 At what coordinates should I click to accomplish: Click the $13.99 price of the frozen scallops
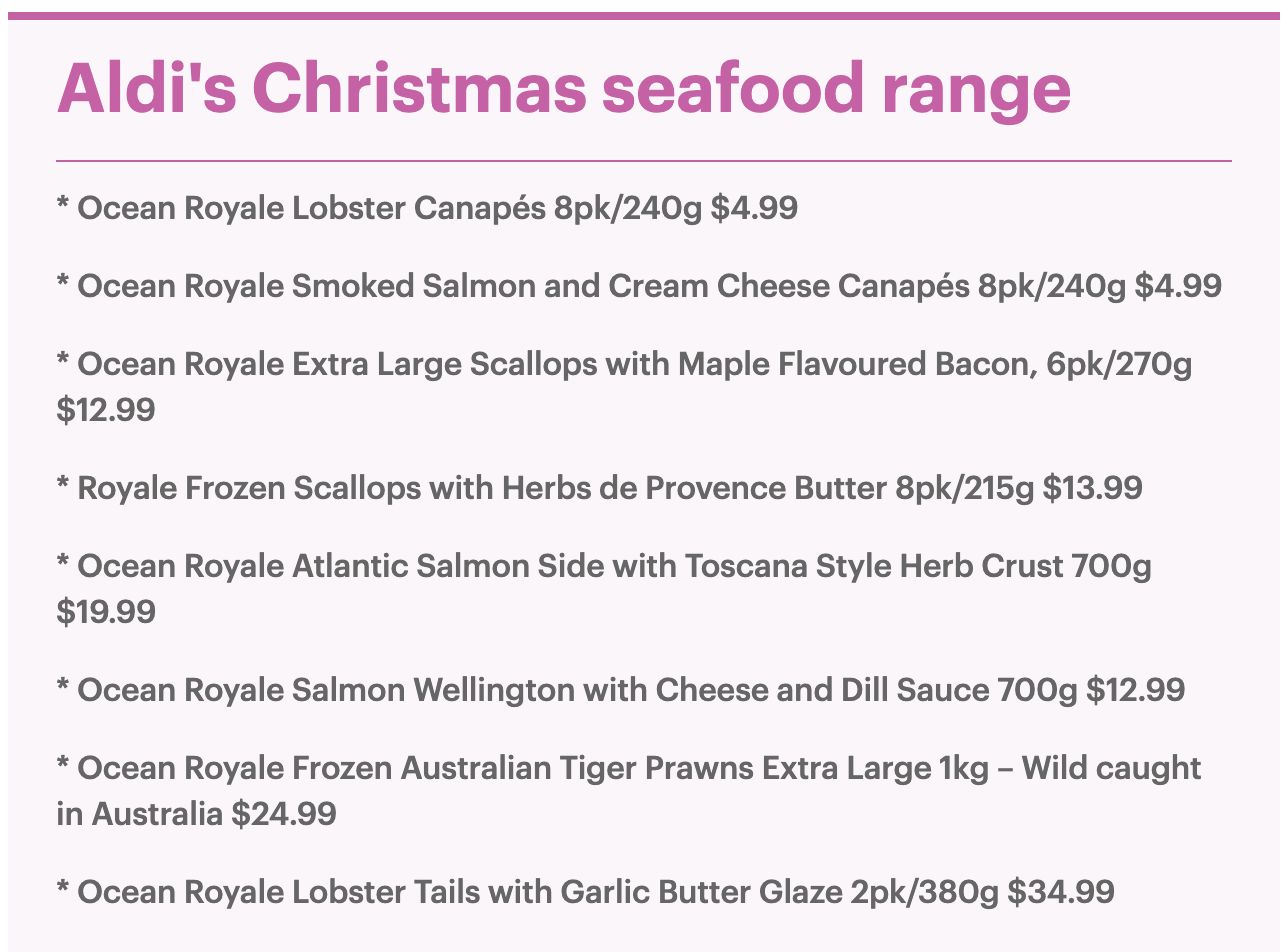click(x=1092, y=488)
